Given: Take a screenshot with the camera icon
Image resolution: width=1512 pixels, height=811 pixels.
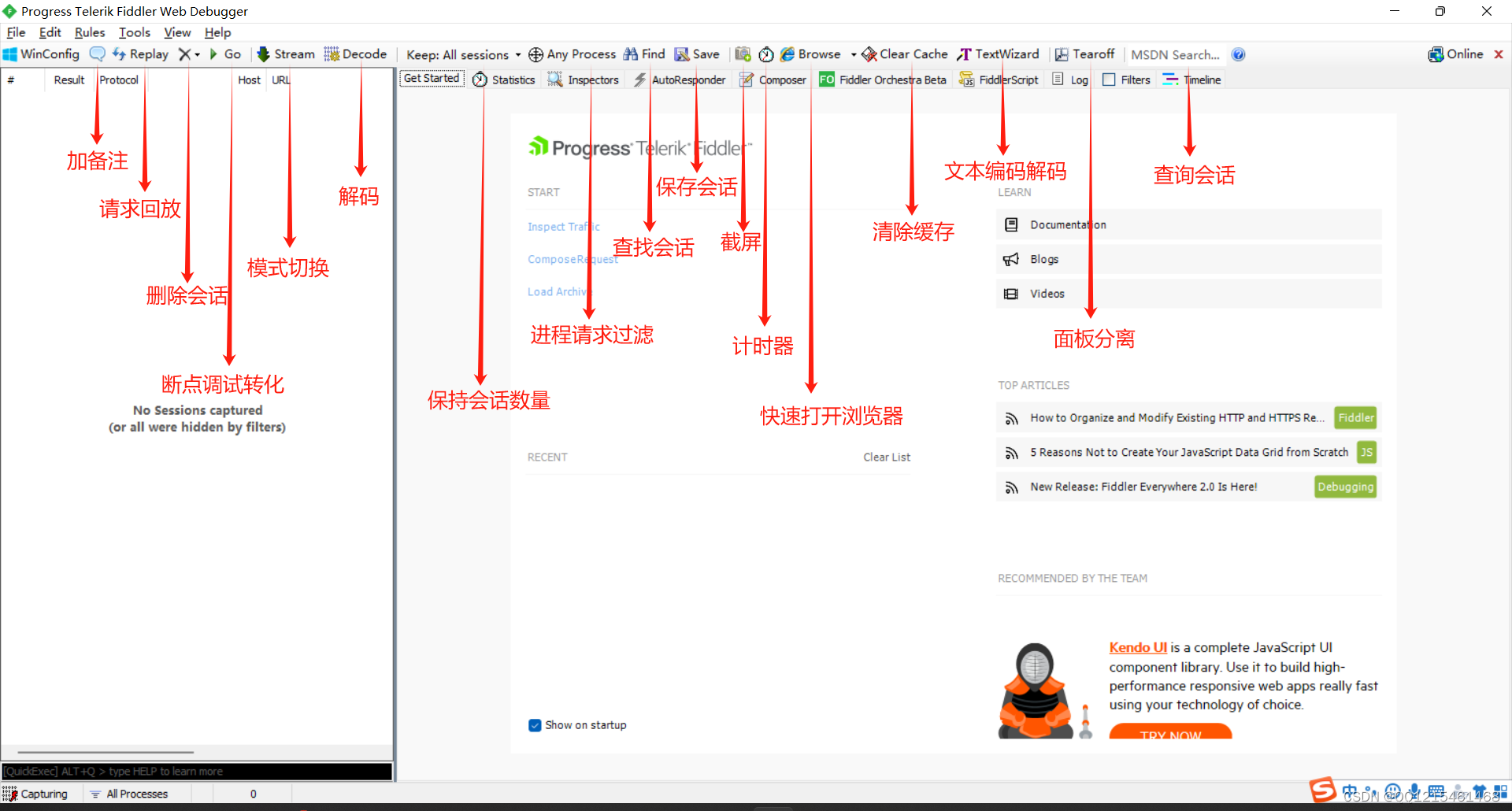Looking at the screenshot, I should coord(743,54).
